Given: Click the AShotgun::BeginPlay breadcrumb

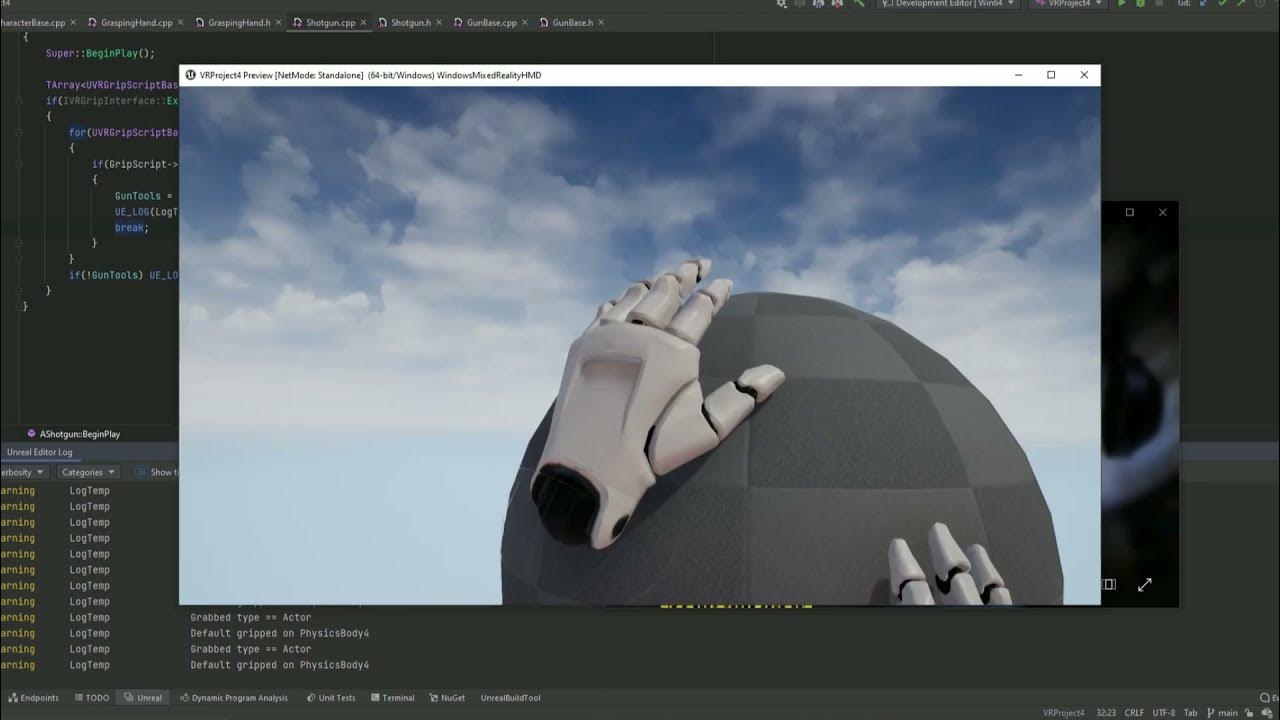Looking at the screenshot, I should pos(74,434).
